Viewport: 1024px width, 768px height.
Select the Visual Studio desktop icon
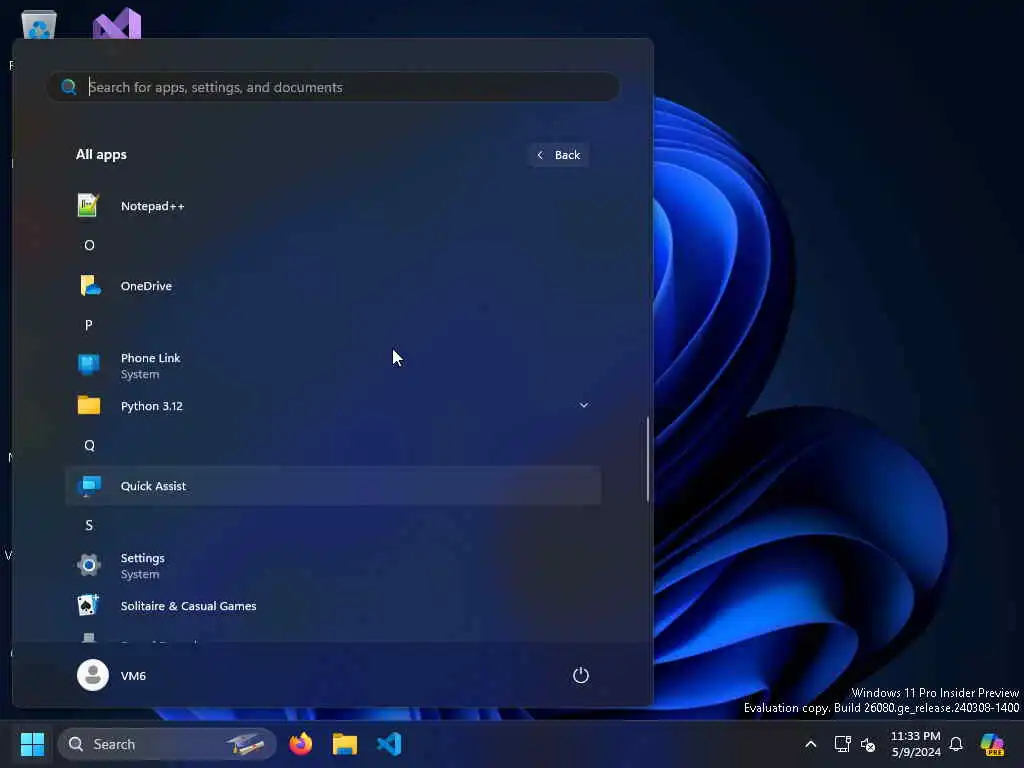pyautogui.click(x=117, y=24)
